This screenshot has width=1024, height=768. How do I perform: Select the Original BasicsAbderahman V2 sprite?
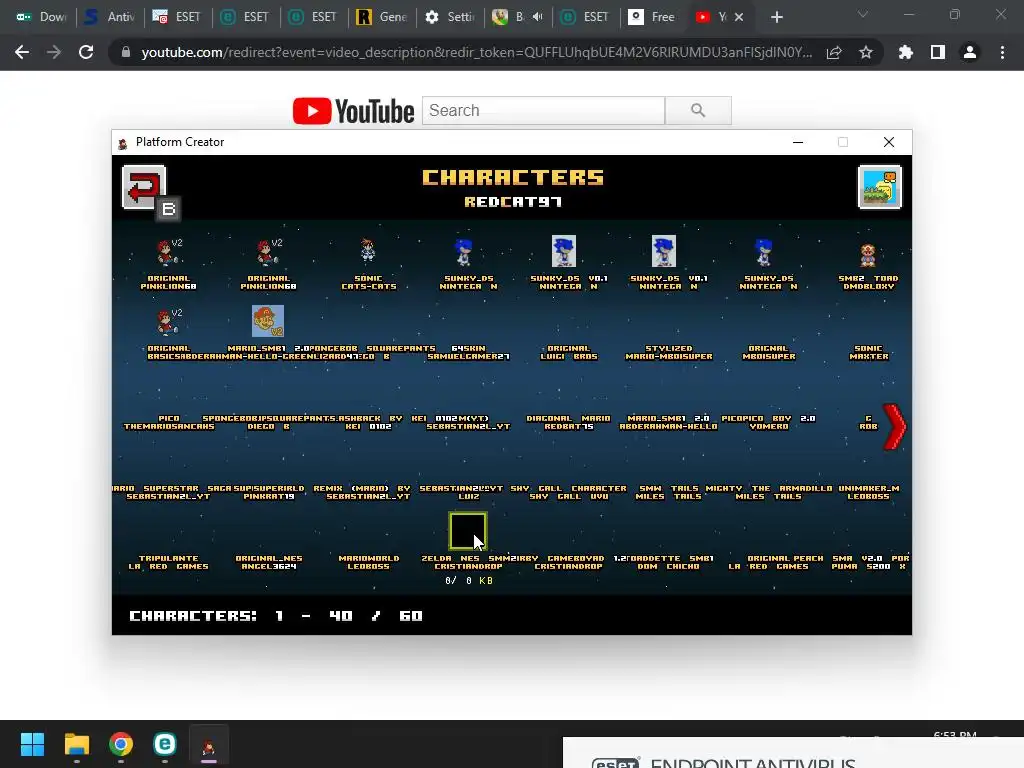click(168, 322)
